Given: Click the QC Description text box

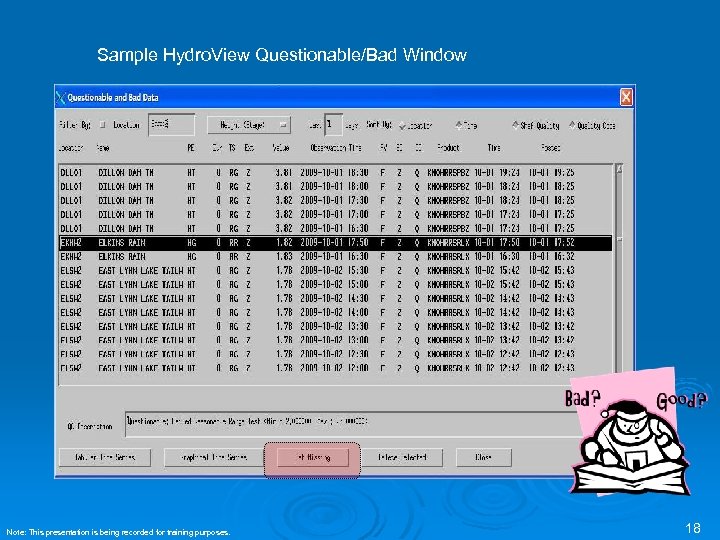Looking at the screenshot, I should coord(354,424).
